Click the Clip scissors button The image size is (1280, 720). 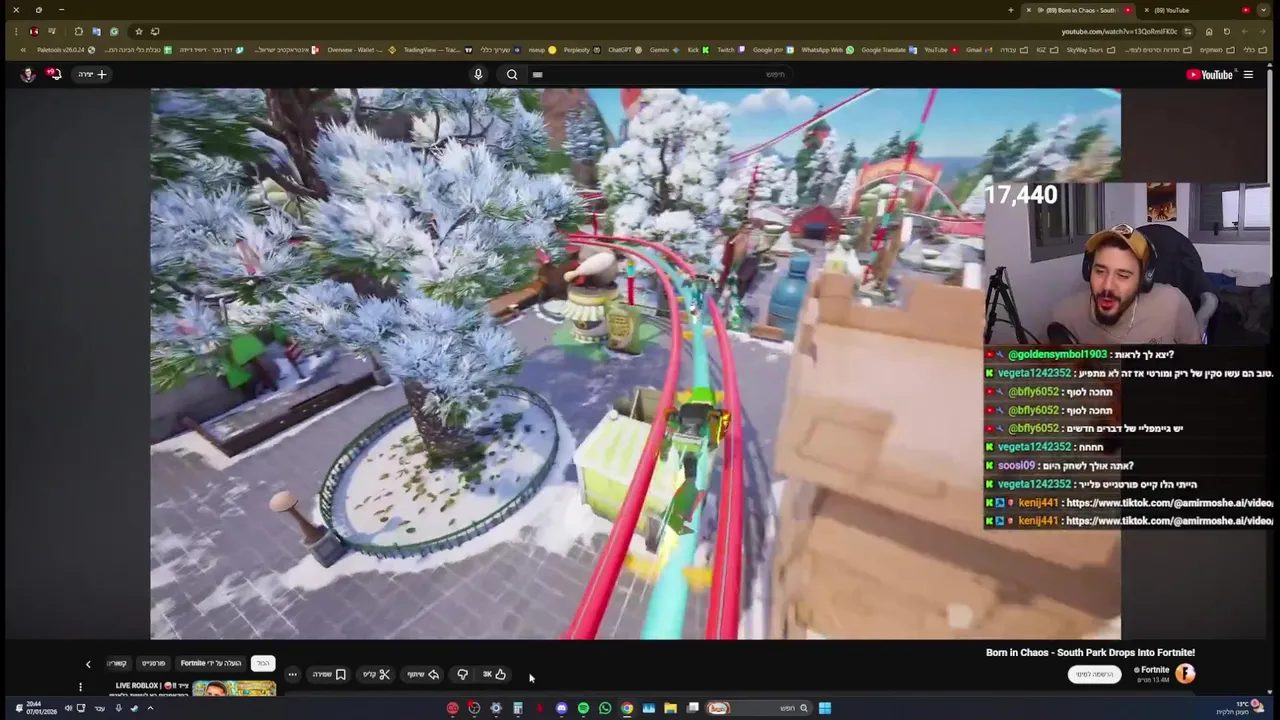coord(376,674)
